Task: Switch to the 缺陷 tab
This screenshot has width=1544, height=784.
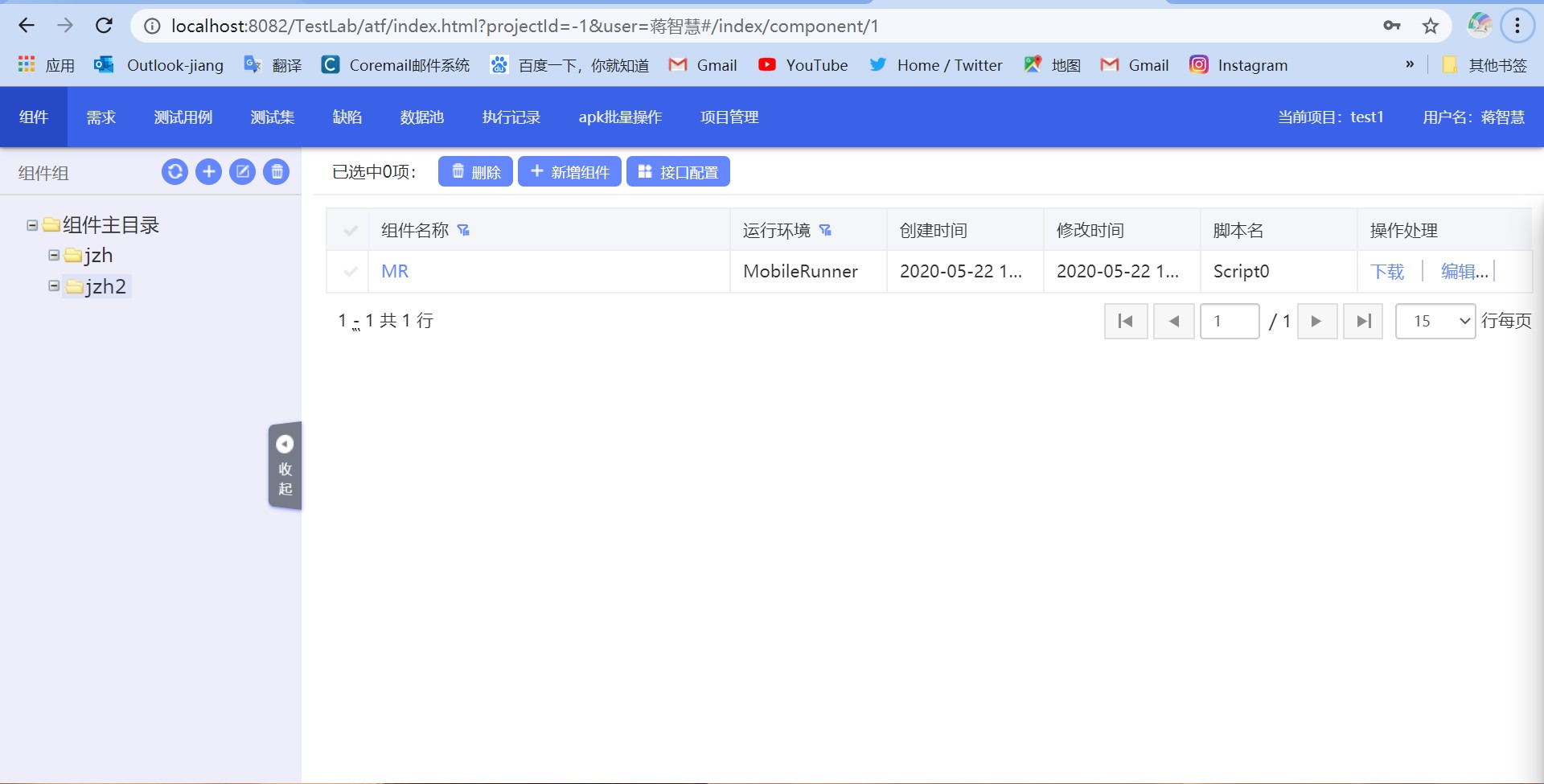Action: click(347, 117)
